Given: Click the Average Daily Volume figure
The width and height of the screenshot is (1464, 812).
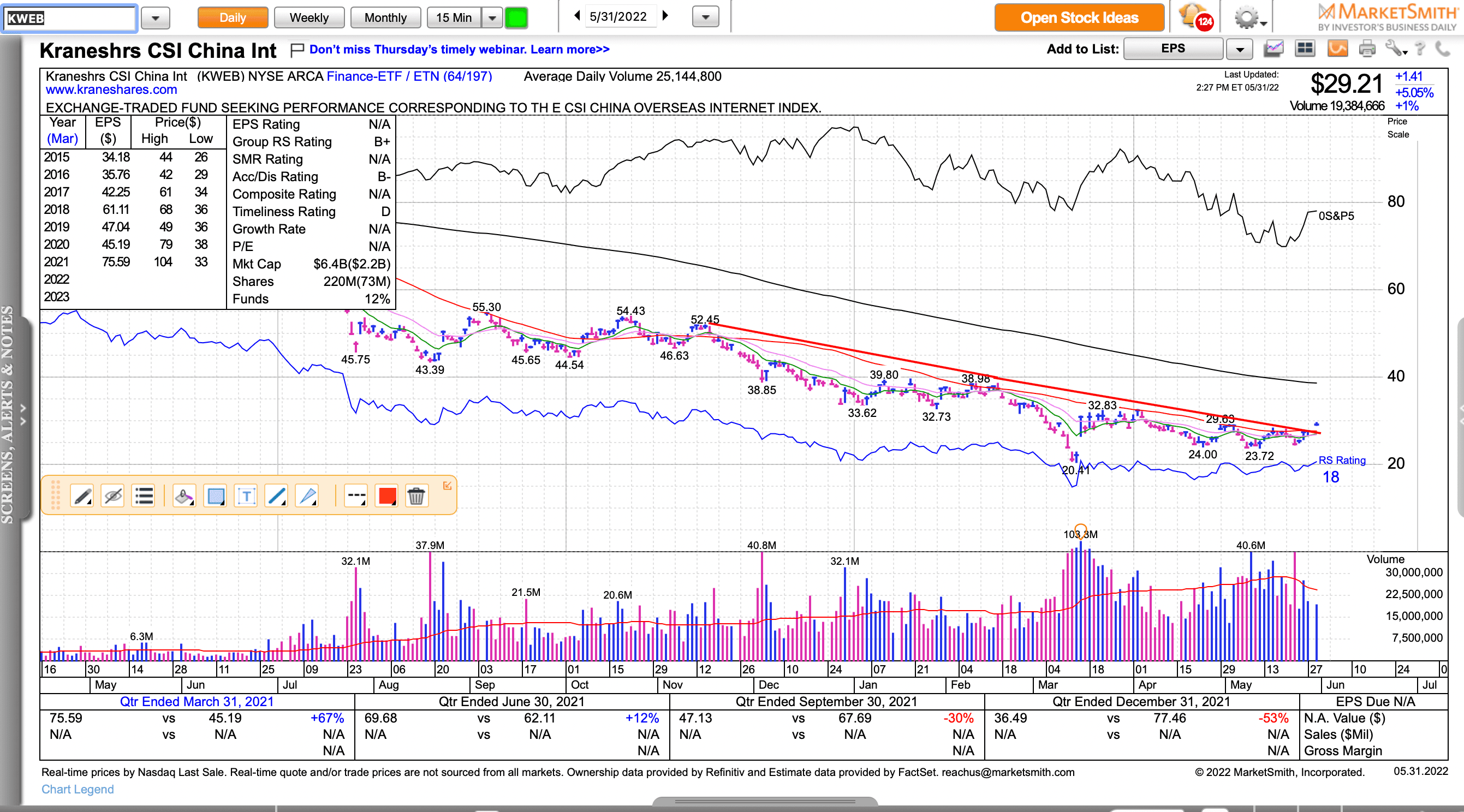Looking at the screenshot, I should (x=622, y=76).
